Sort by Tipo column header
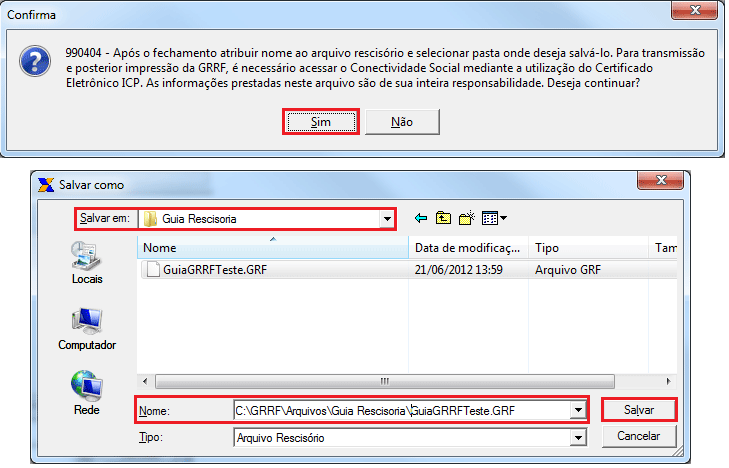Image resolution: width=729 pixels, height=468 pixels. pyautogui.click(x=588, y=248)
